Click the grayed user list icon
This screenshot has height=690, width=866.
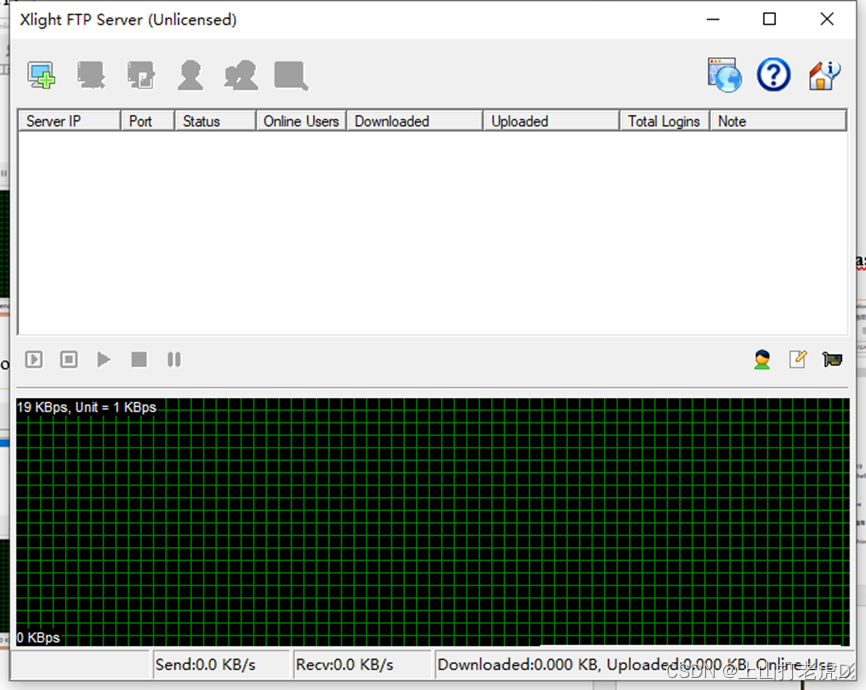click(190, 75)
